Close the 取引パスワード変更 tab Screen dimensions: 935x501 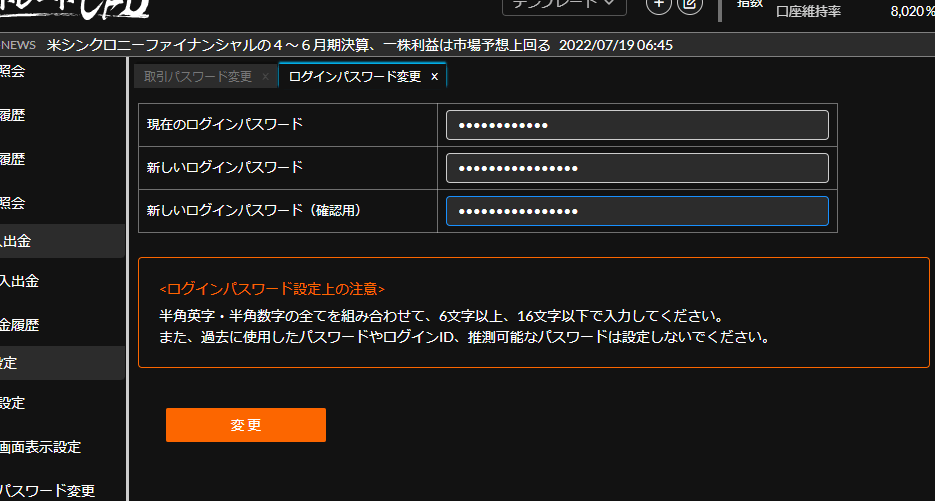(x=265, y=76)
